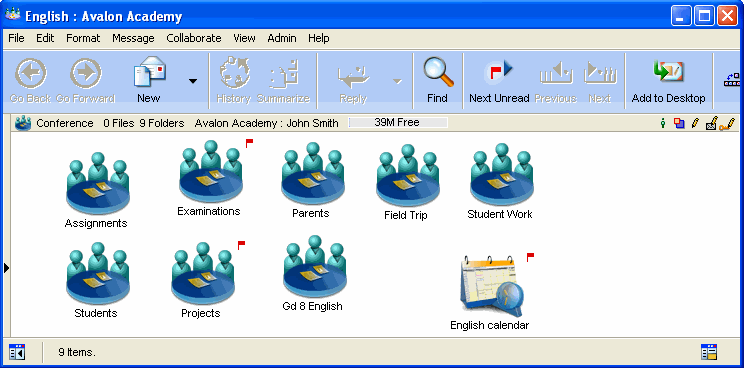
Task: Toggle split pane icon in status bar left
Action: pyautogui.click(x=17, y=352)
